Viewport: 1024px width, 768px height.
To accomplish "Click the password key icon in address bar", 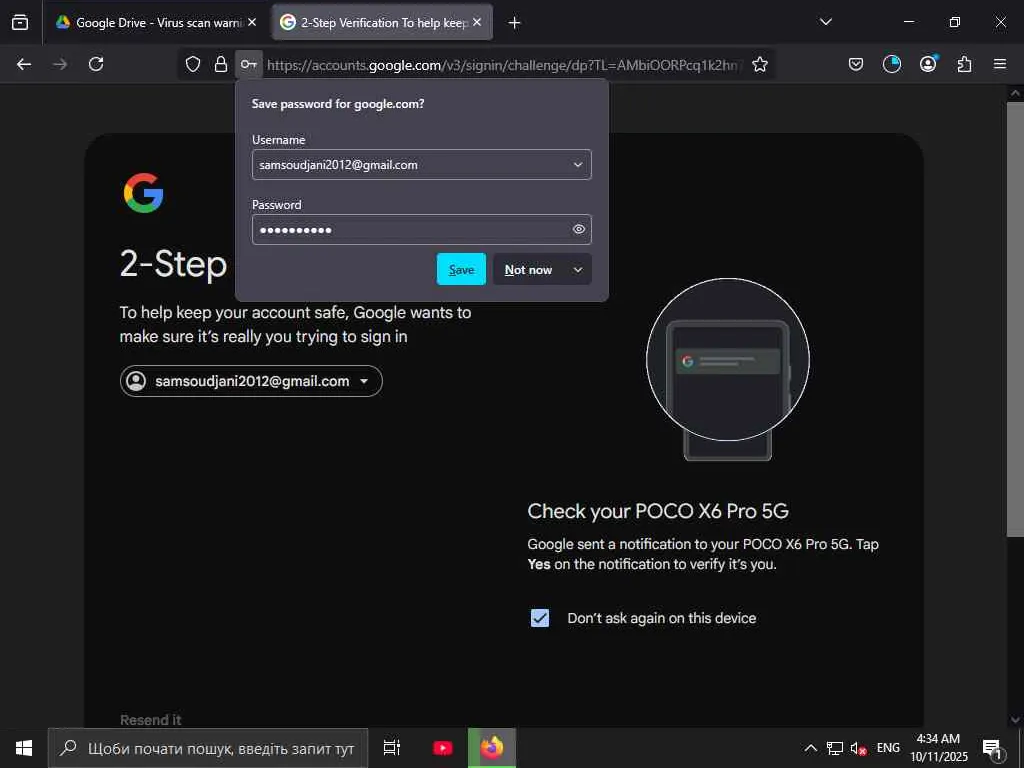I will [x=249, y=64].
